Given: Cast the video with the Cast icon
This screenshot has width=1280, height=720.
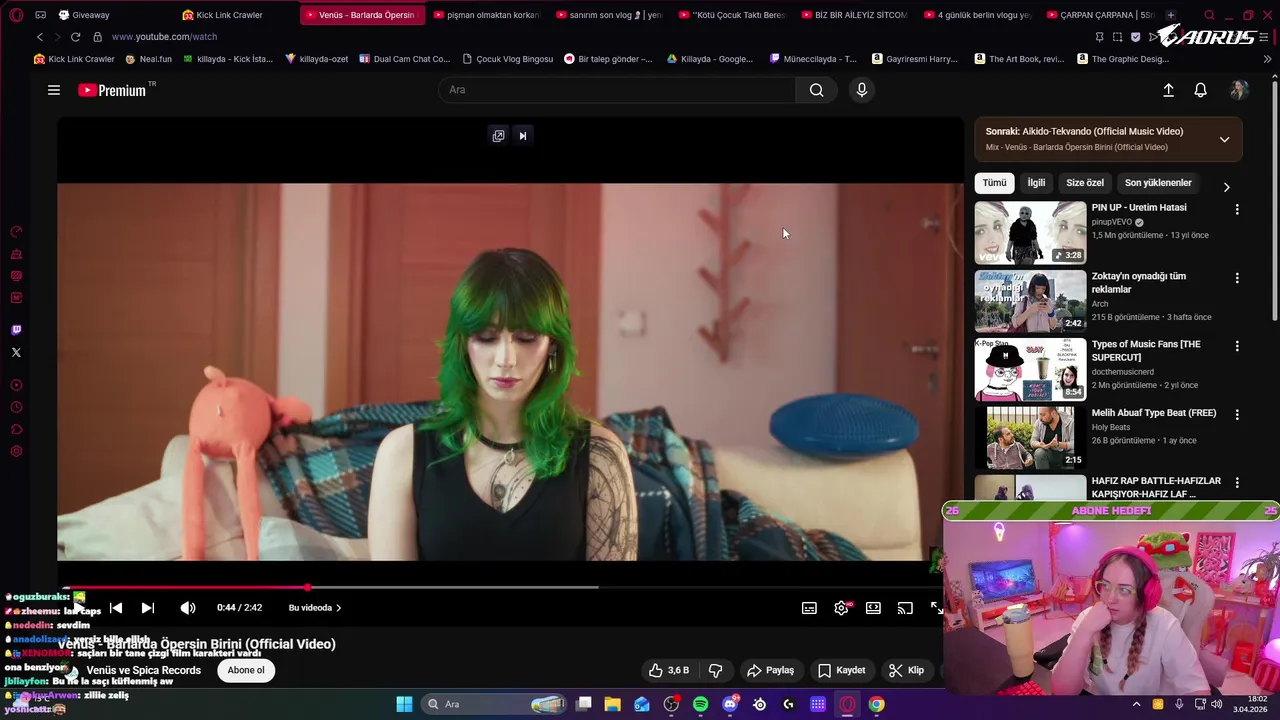Looking at the screenshot, I should (905, 608).
